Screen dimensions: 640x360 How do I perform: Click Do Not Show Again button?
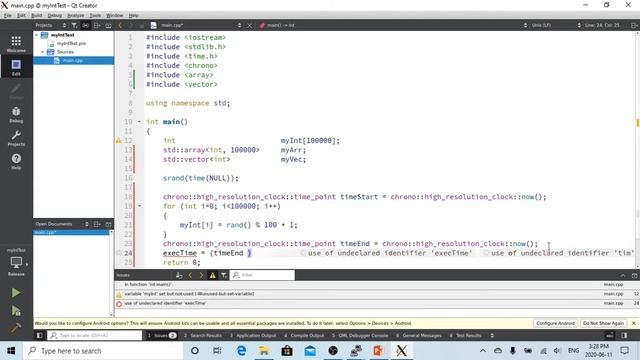pos(603,323)
